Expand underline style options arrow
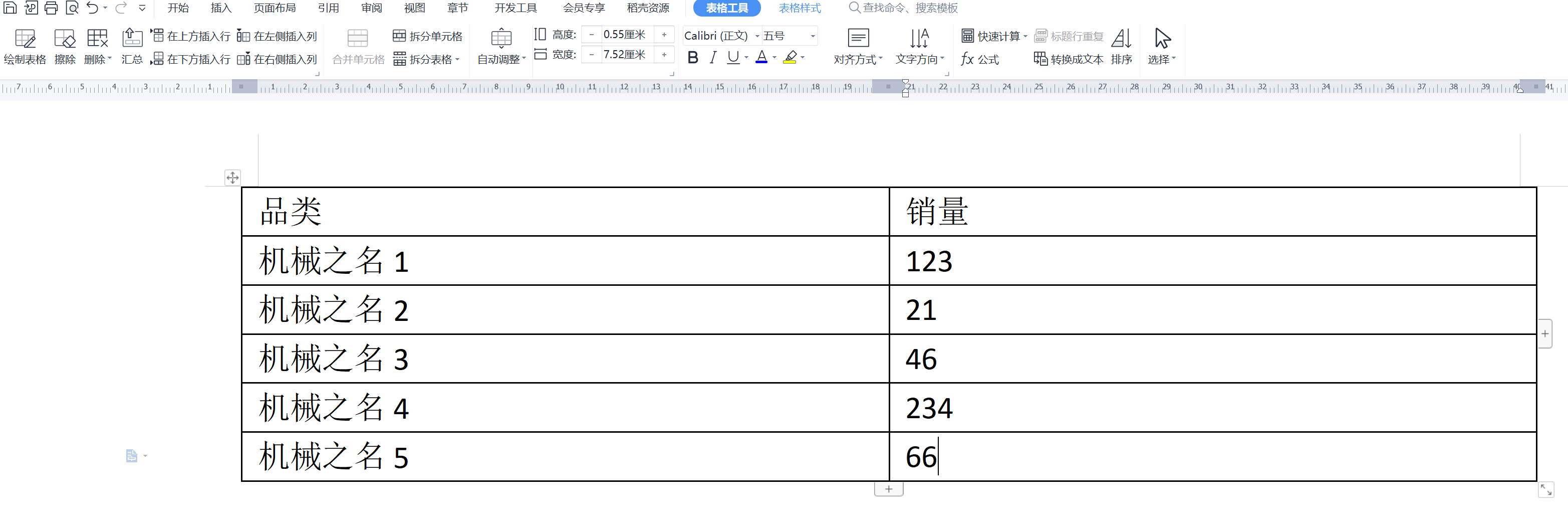Screen dimensions: 1568x526 [746, 58]
